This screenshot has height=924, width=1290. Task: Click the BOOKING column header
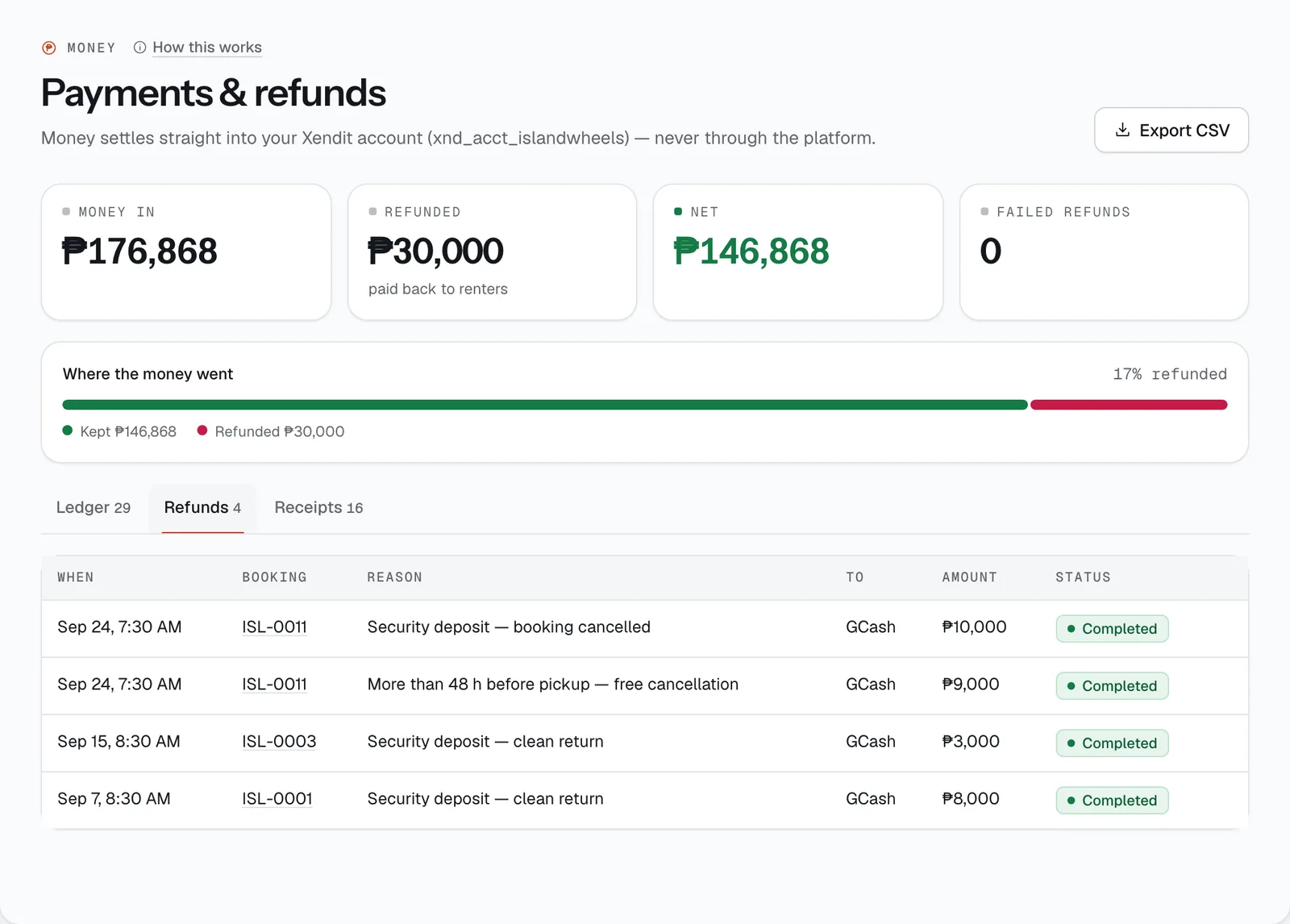[274, 577]
